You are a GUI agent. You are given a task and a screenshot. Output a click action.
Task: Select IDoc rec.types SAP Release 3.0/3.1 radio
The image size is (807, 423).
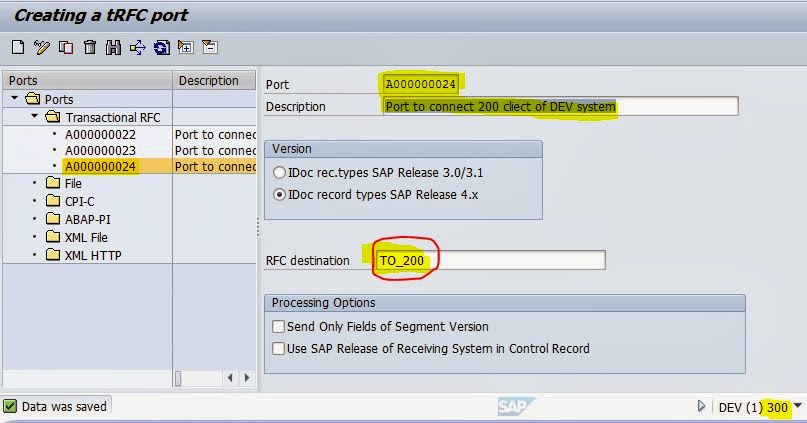point(279,172)
